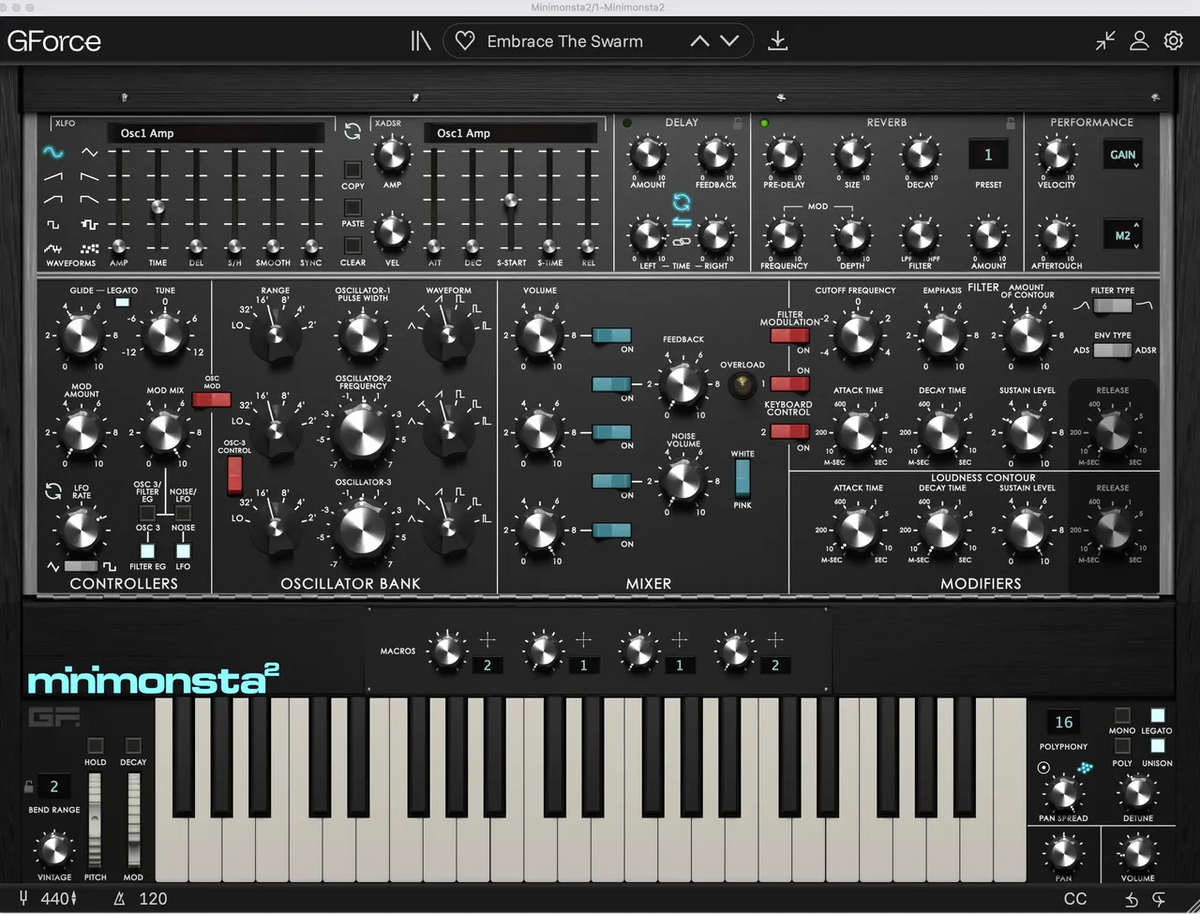Viewport: 1200px width, 914px height.
Task: Click the bend range lock icon
Action: (28, 787)
